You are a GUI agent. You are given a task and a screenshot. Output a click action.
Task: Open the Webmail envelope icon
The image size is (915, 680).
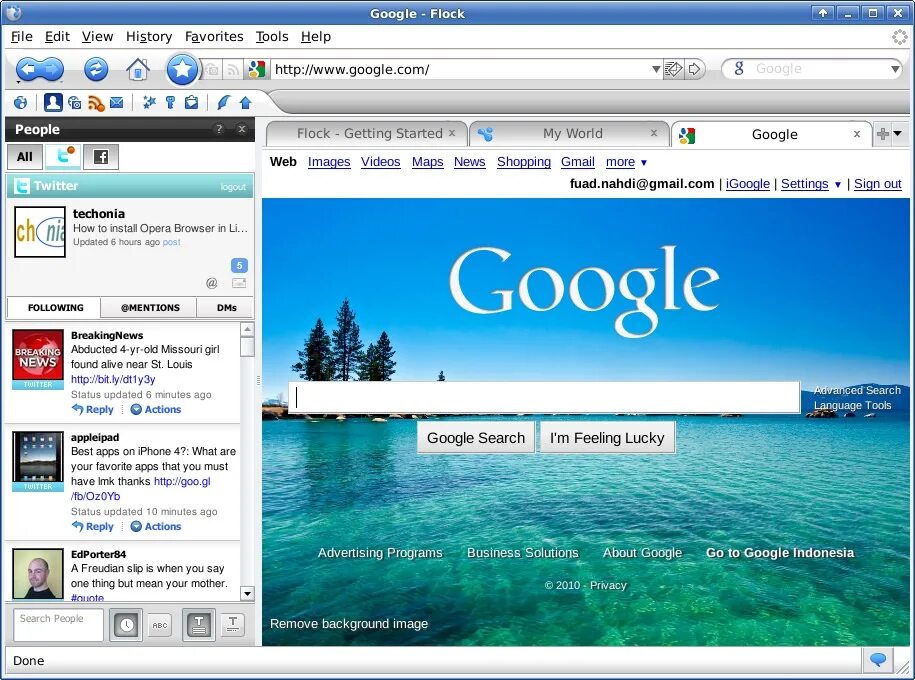click(x=117, y=103)
